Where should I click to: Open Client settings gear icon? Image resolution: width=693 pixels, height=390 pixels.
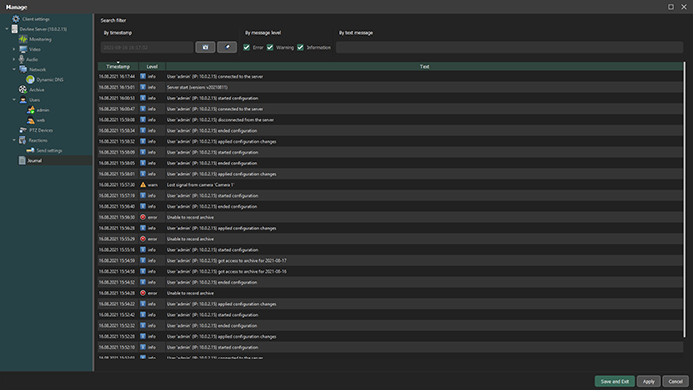pos(16,19)
